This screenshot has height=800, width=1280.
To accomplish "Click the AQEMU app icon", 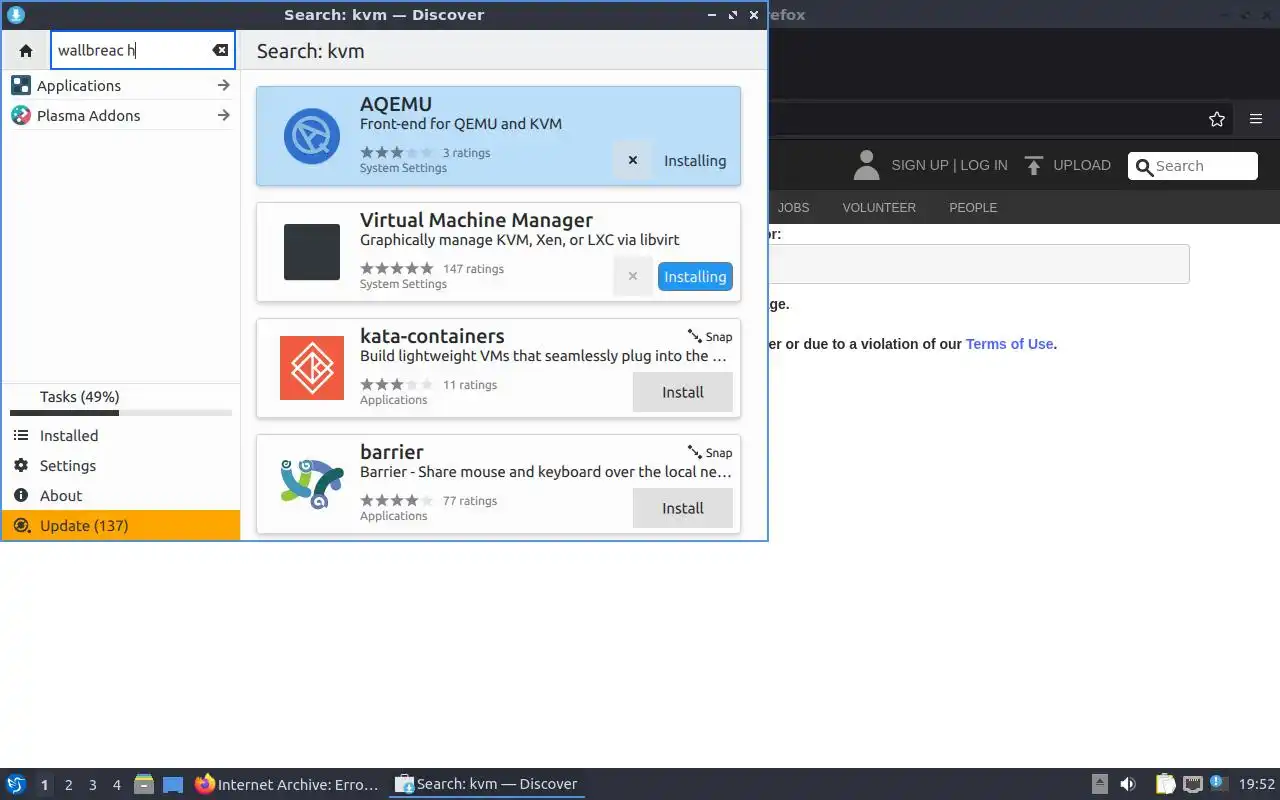I will [311, 136].
